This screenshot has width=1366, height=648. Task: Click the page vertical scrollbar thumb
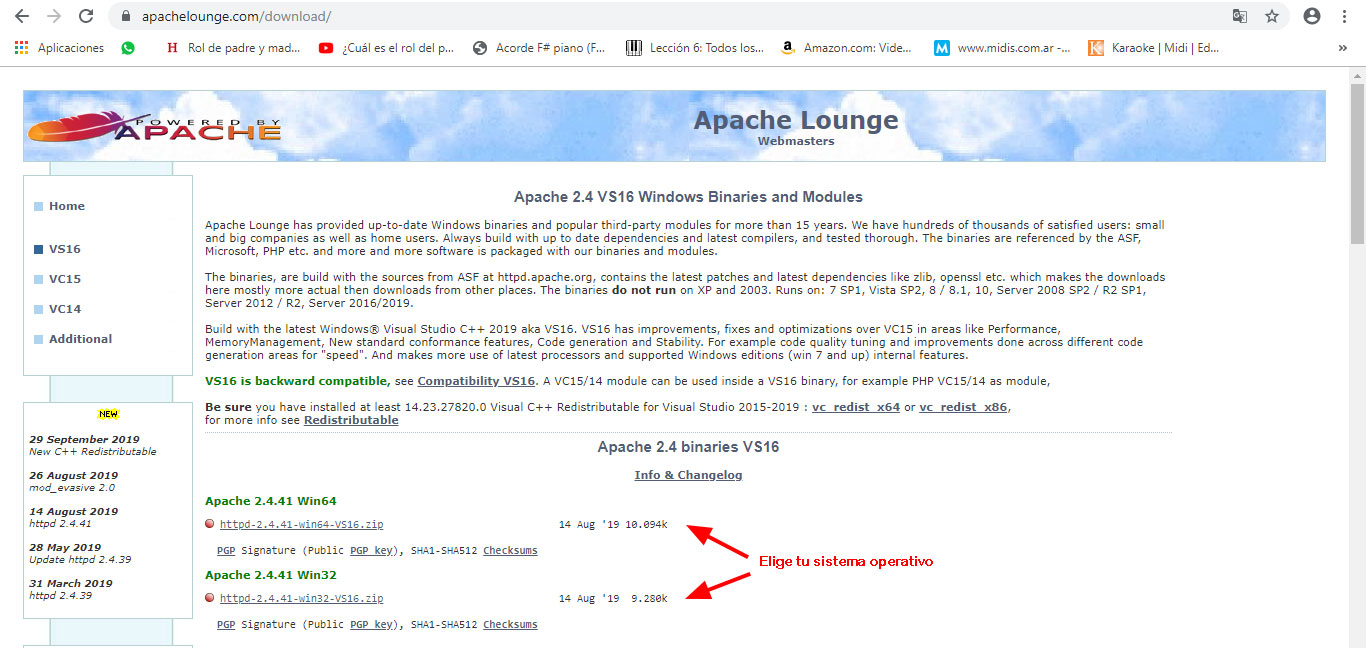(x=1357, y=166)
